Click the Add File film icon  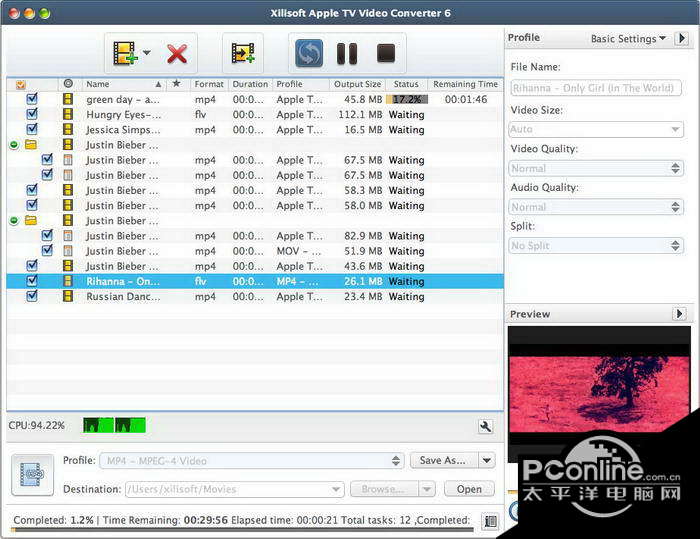click(x=125, y=54)
